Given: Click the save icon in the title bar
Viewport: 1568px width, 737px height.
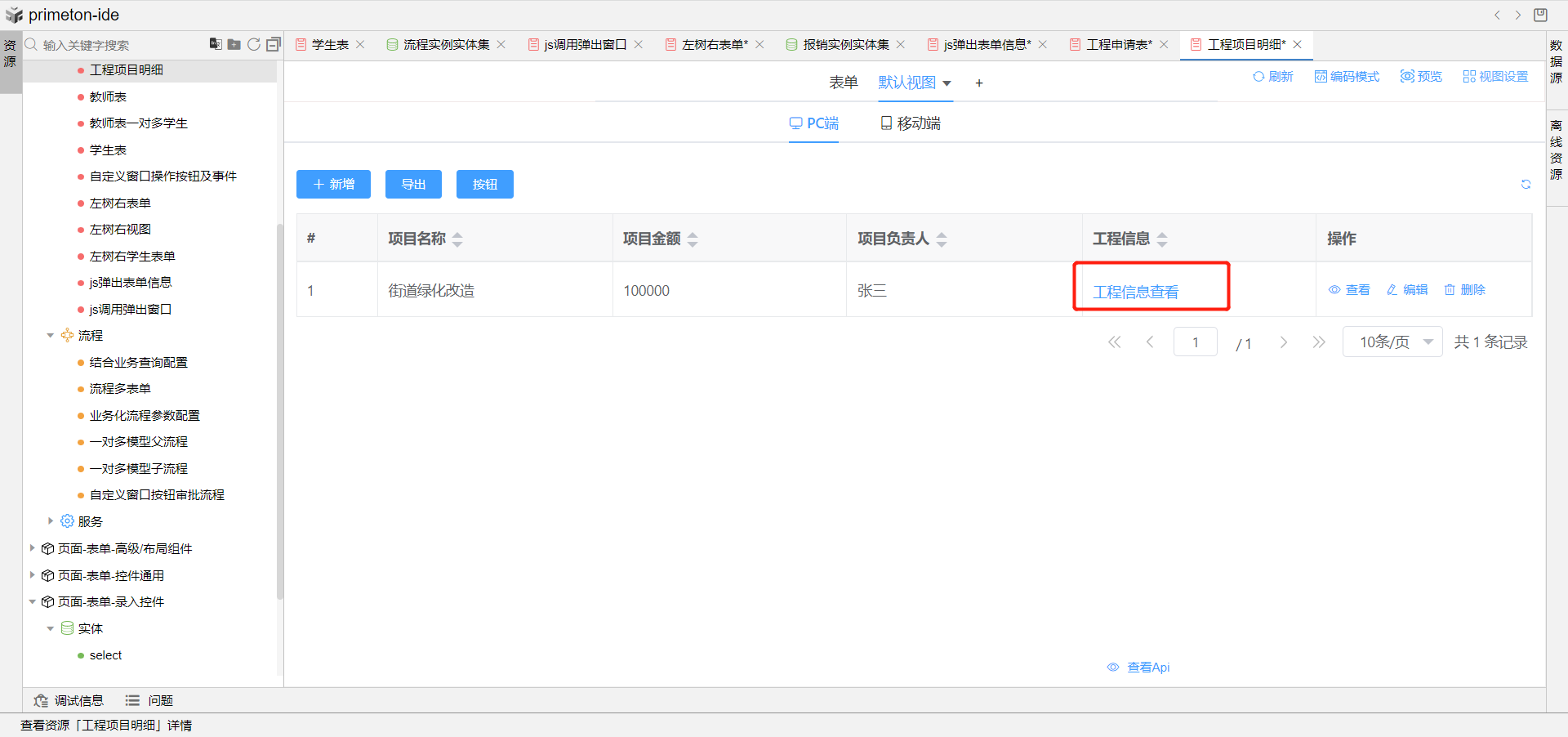Looking at the screenshot, I should [x=1540, y=15].
